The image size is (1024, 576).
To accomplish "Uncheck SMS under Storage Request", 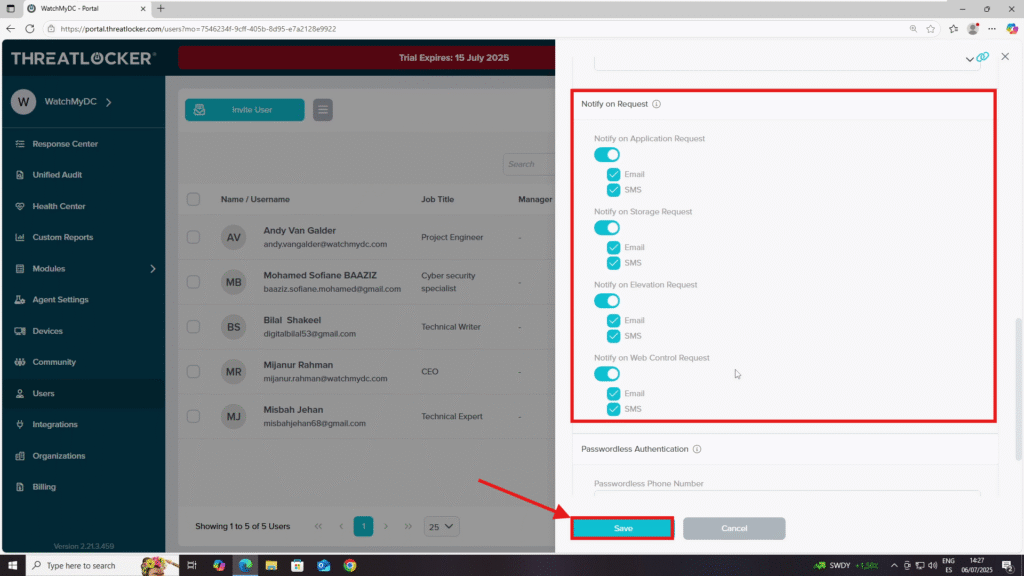I will pyautogui.click(x=613, y=263).
